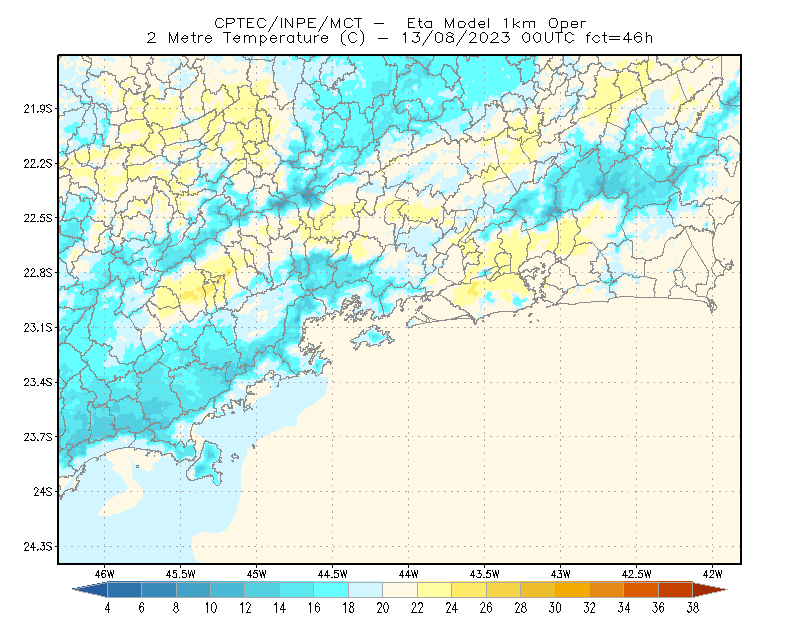Screen dimensions: 800x618
Task: Select the 32–34 °C legend color swatch
Action: point(607,589)
